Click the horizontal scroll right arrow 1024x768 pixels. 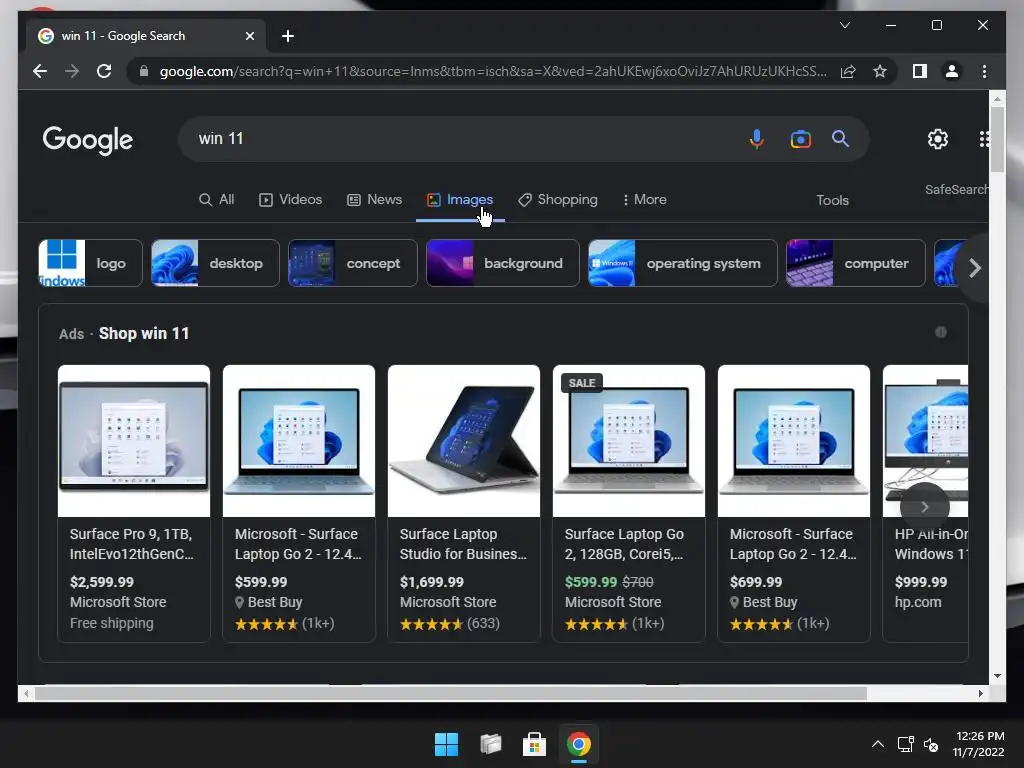click(980, 694)
